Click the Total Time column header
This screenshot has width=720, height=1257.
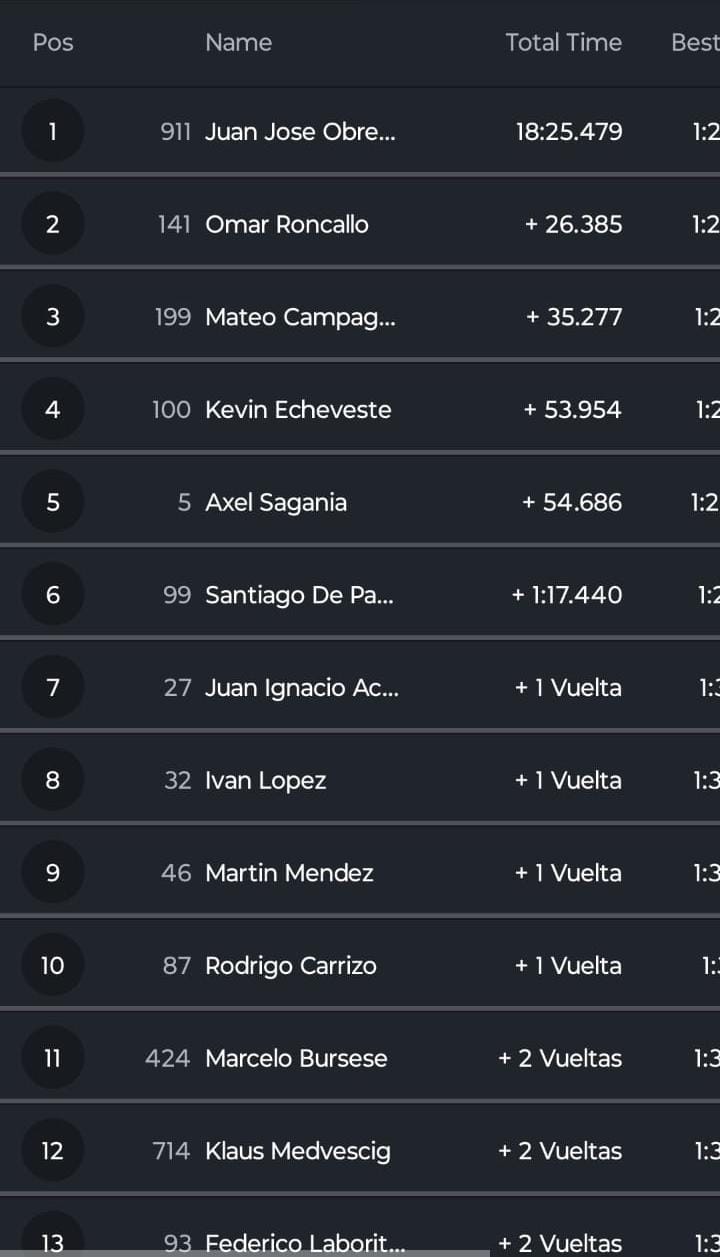(563, 42)
